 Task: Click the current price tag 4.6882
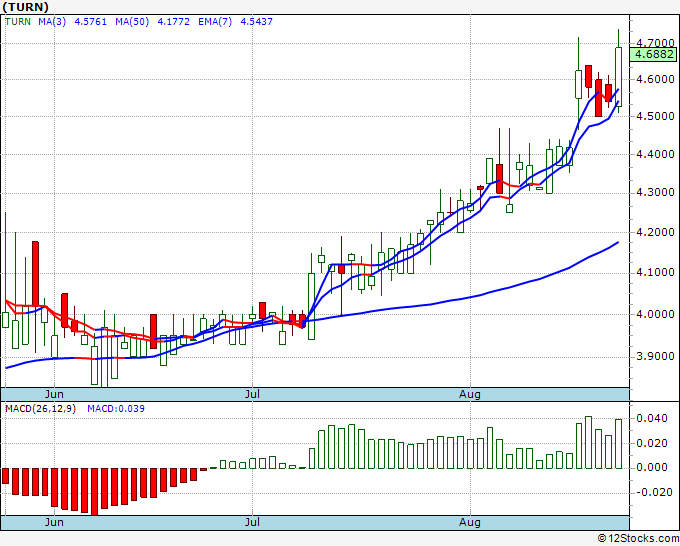653,54
